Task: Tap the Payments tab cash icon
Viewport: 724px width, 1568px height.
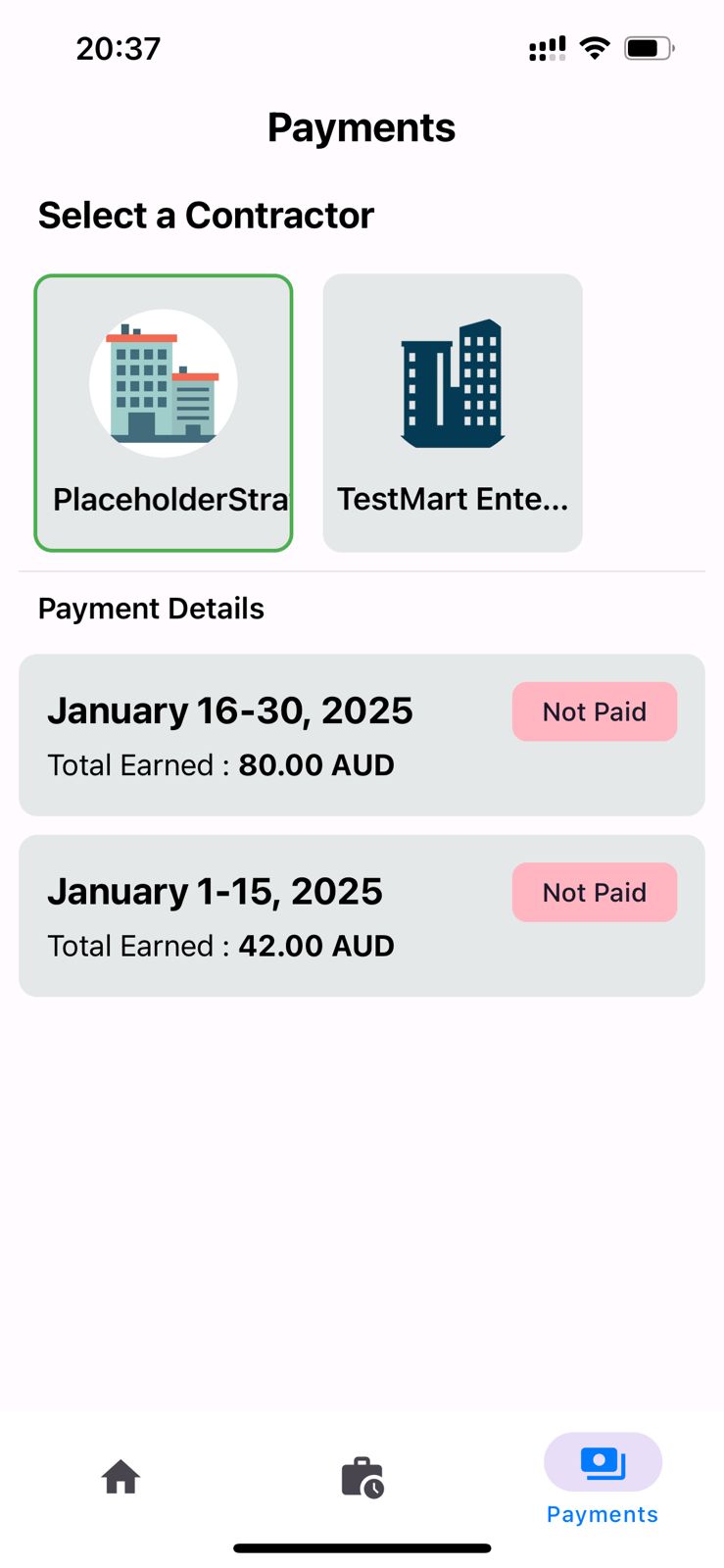Action: pyautogui.click(x=603, y=1463)
